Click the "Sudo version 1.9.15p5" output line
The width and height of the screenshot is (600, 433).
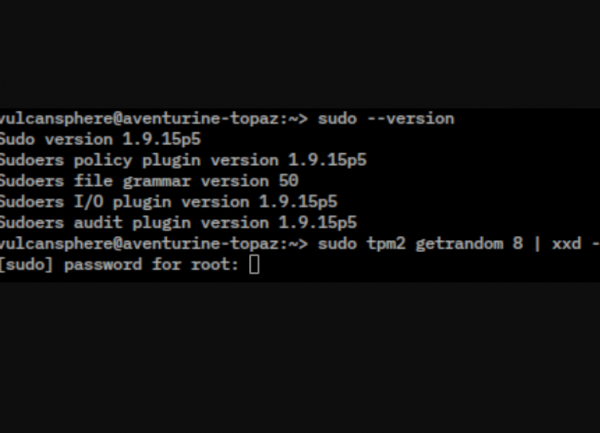coord(100,140)
